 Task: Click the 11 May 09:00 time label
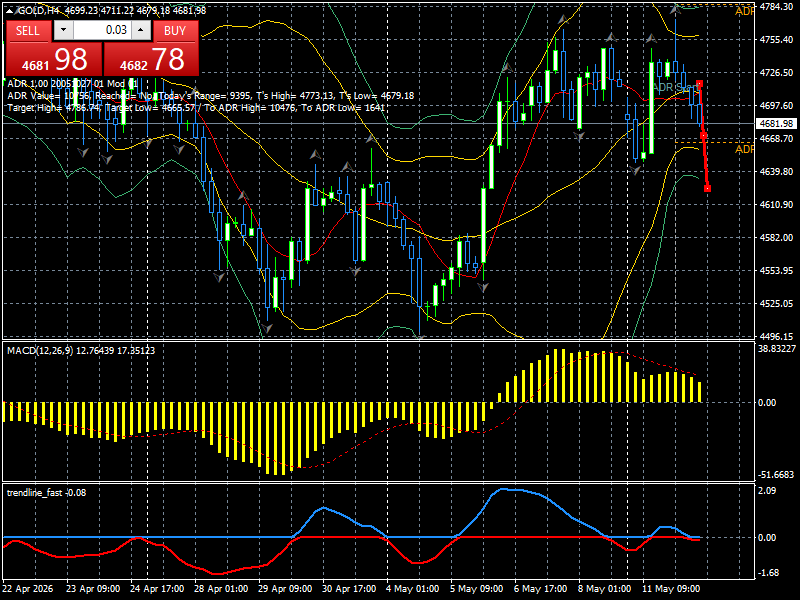[x=671, y=588]
